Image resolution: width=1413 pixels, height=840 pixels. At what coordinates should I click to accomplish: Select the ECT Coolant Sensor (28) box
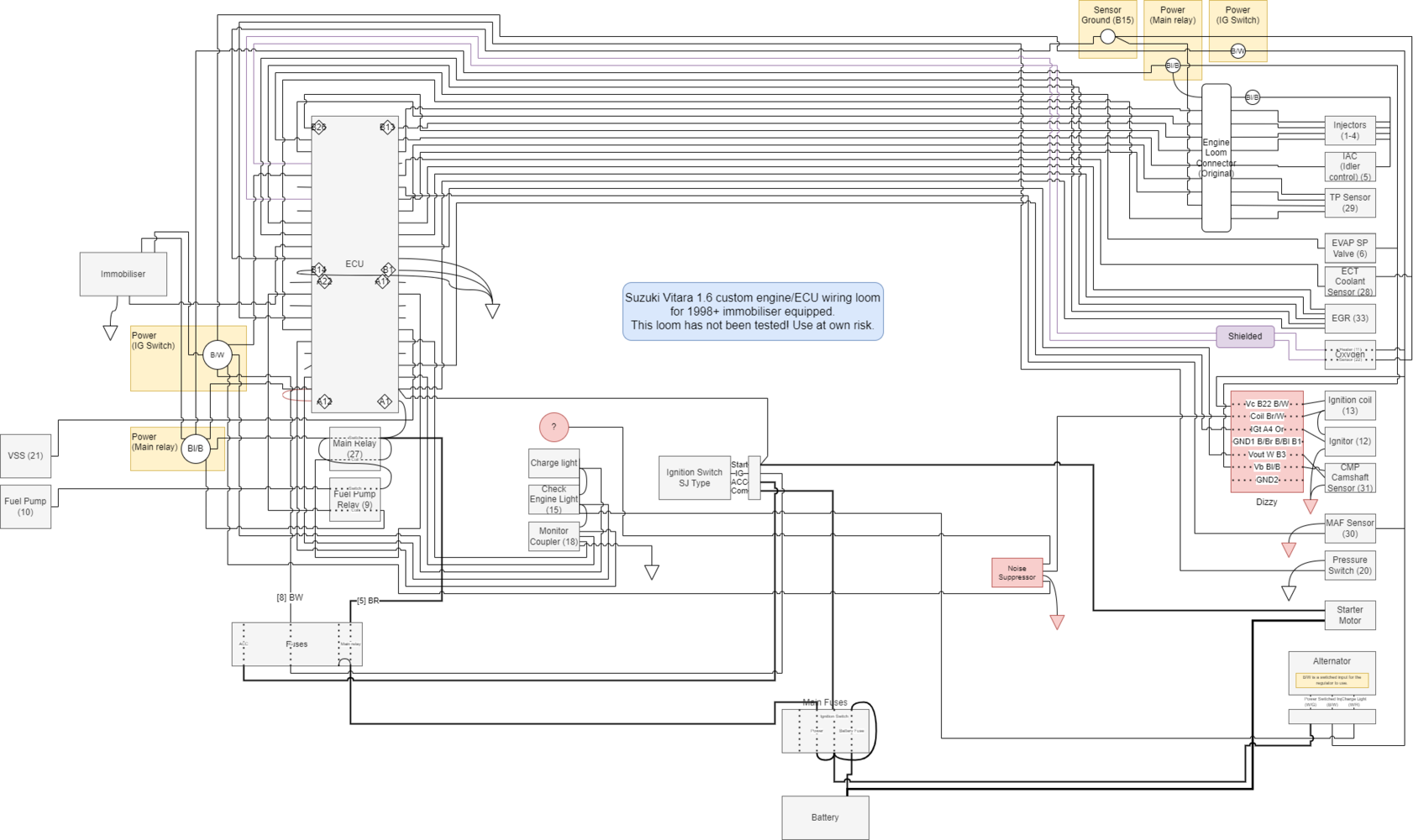[1350, 281]
